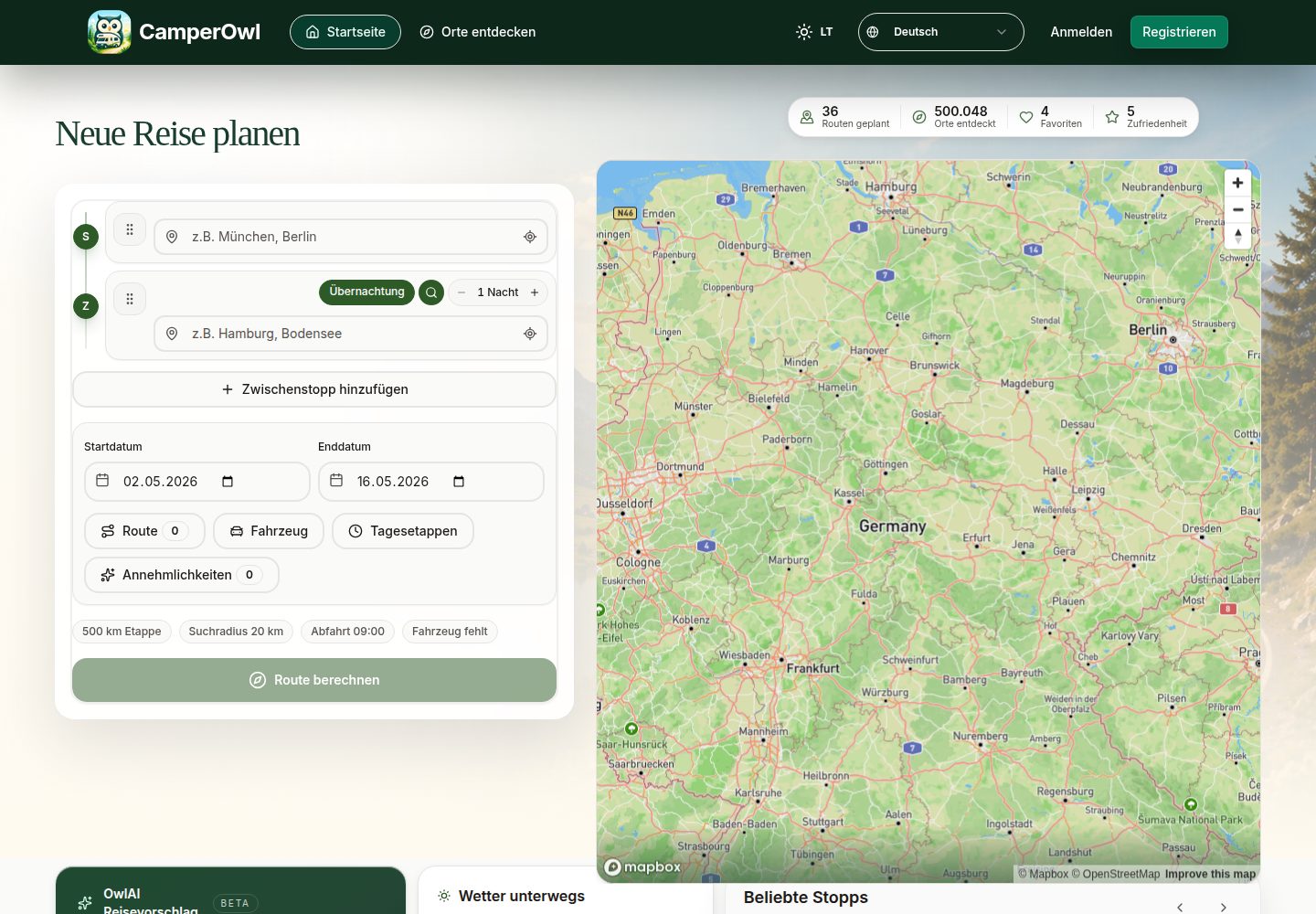Viewport: 1316px width, 914px height.
Task: Click the destination input z.B. Hamburg, Bodensee
Action: (x=351, y=334)
